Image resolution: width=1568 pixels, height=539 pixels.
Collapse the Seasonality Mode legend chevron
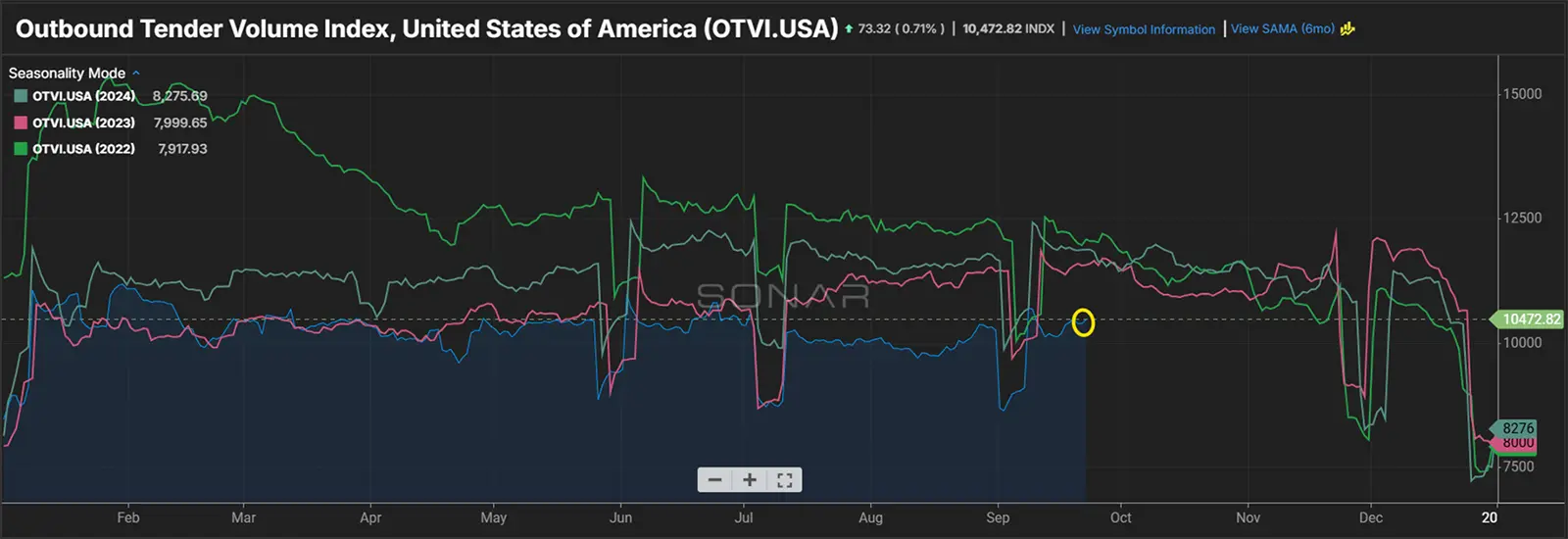(136, 73)
